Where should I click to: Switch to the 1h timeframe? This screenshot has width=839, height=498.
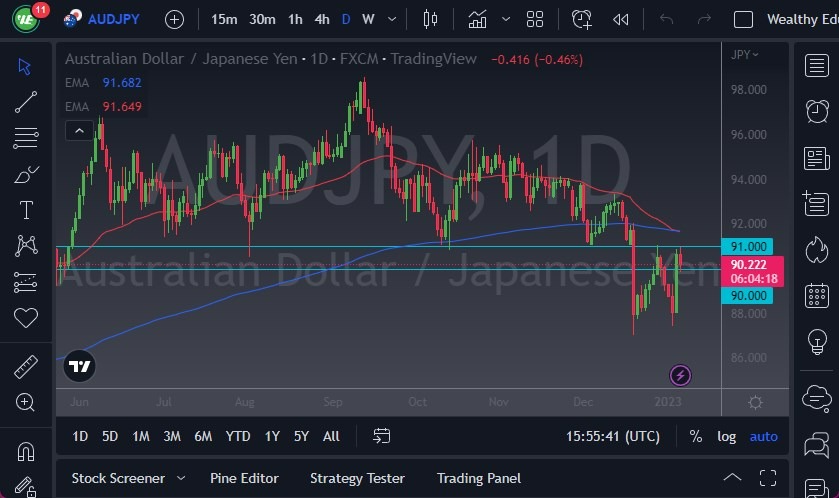(x=295, y=20)
